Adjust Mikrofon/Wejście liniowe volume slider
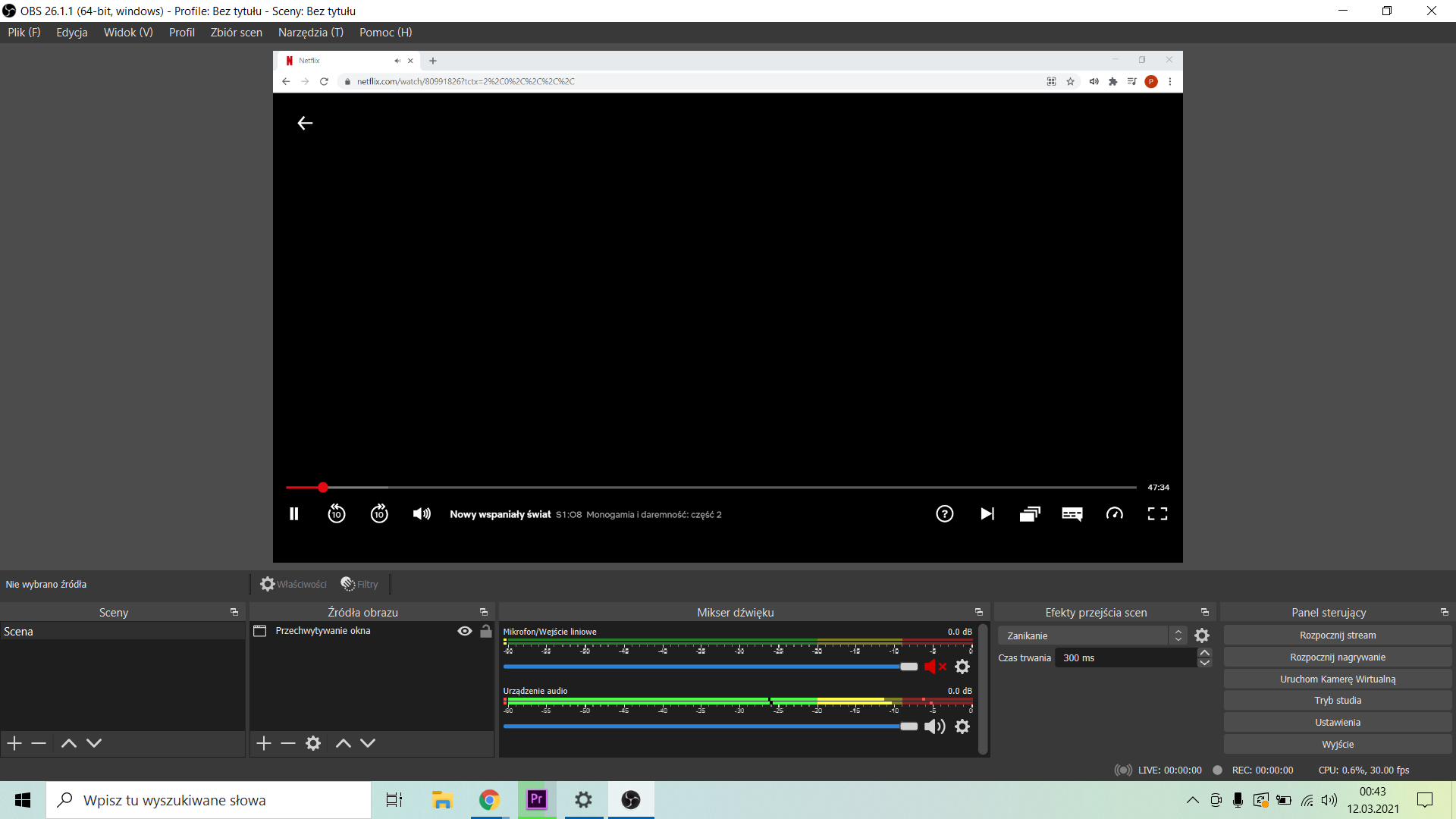Image resolution: width=1456 pixels, height=819 pixels. pos(711,667)
